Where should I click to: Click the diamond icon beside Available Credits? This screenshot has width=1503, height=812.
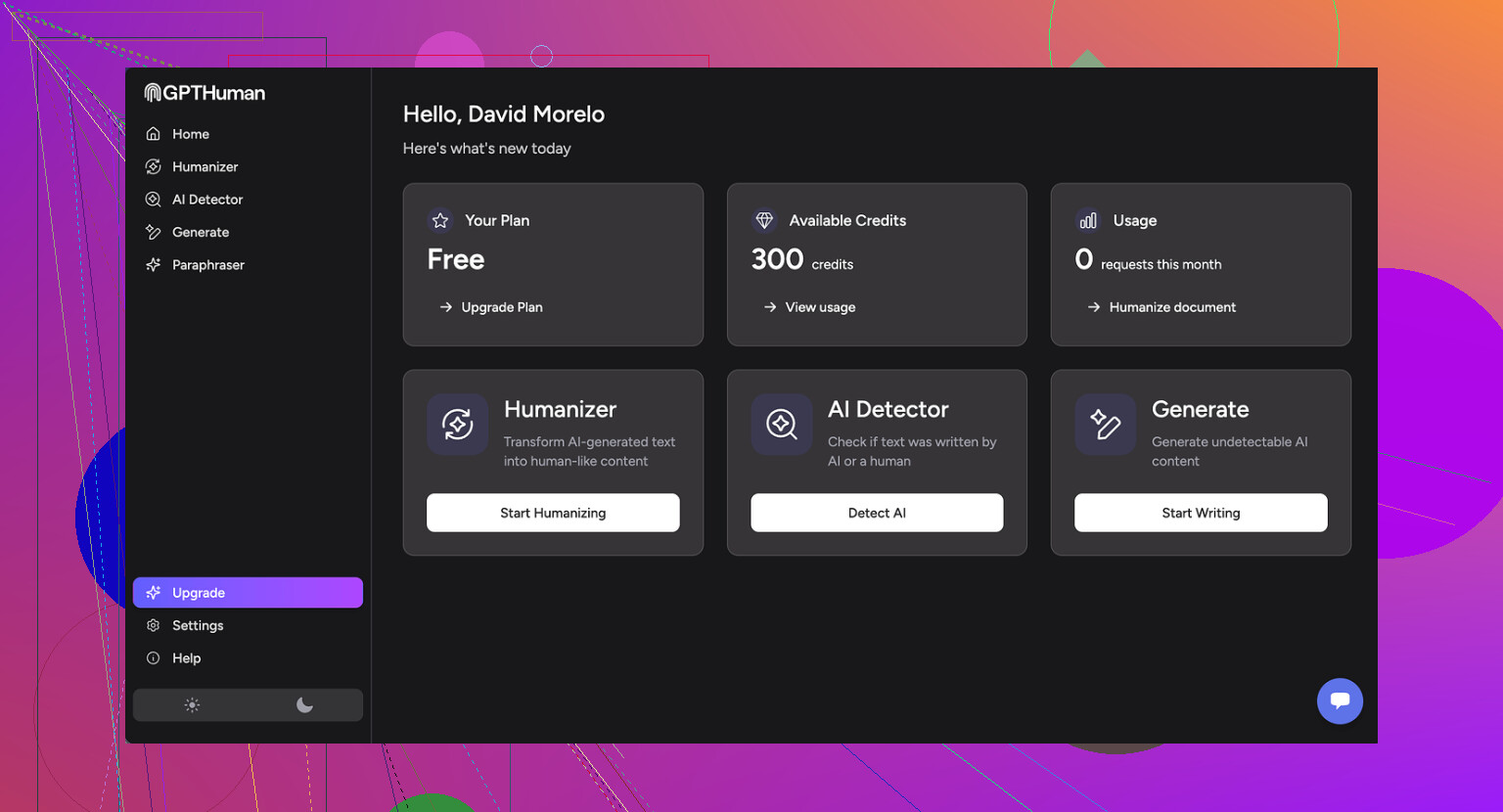[764, 221]
